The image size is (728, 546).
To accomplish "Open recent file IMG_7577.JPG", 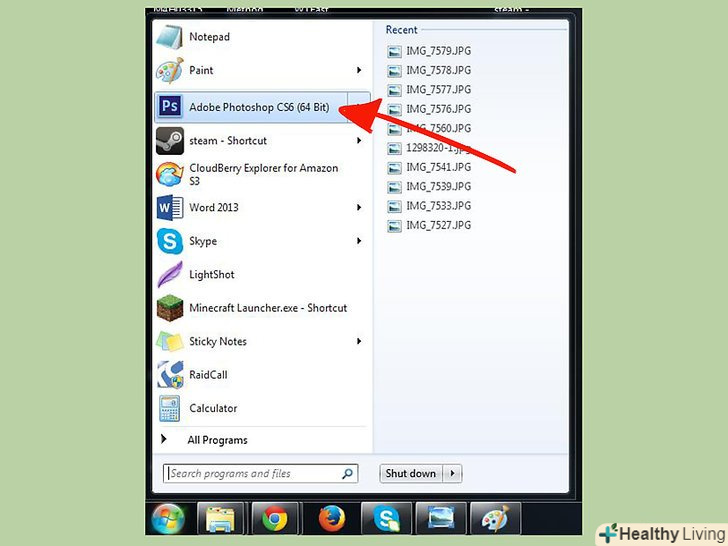I will 429,90.
